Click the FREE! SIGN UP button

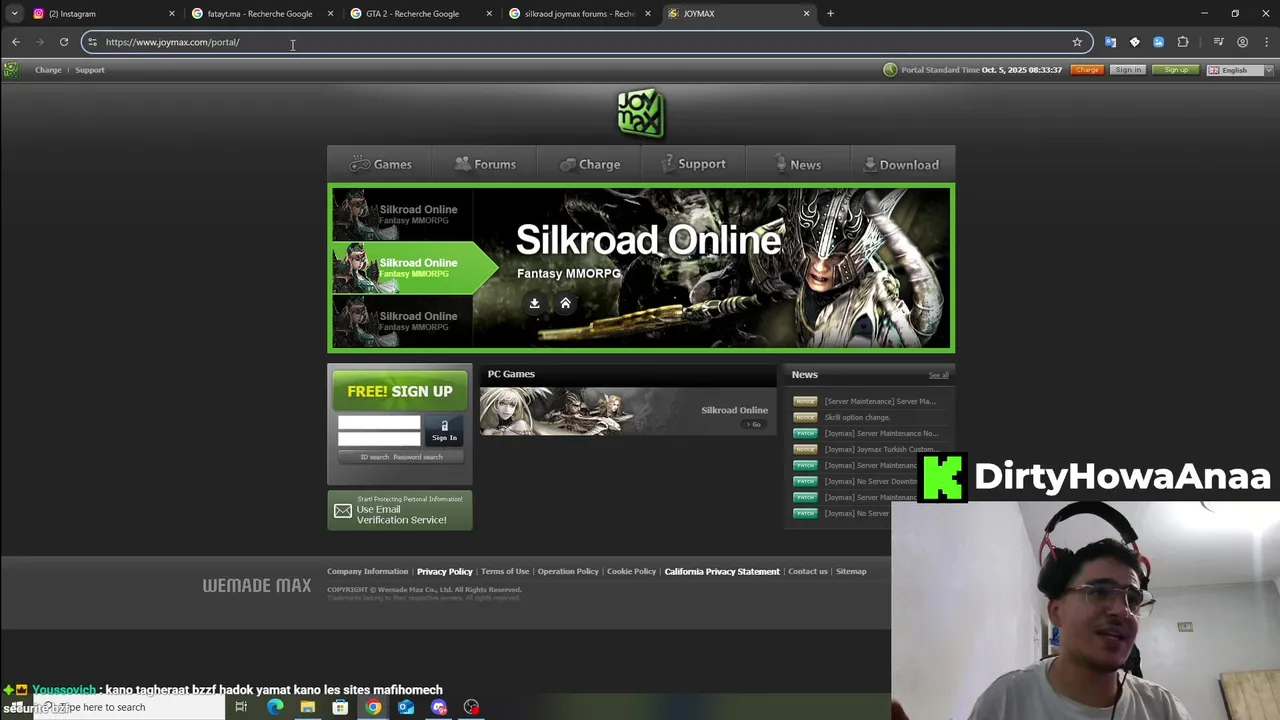[x=399, y=391]
